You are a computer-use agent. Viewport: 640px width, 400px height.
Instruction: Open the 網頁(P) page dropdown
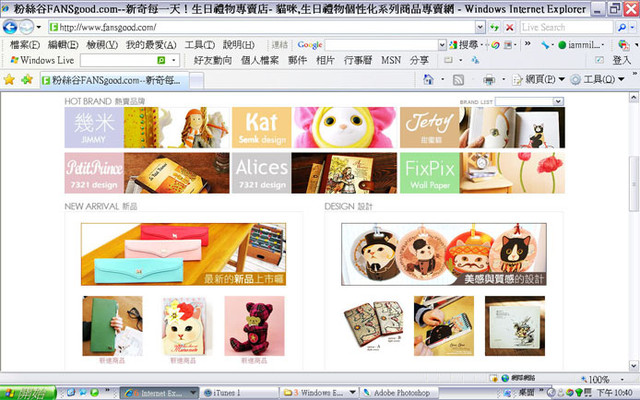coord(539,79)
